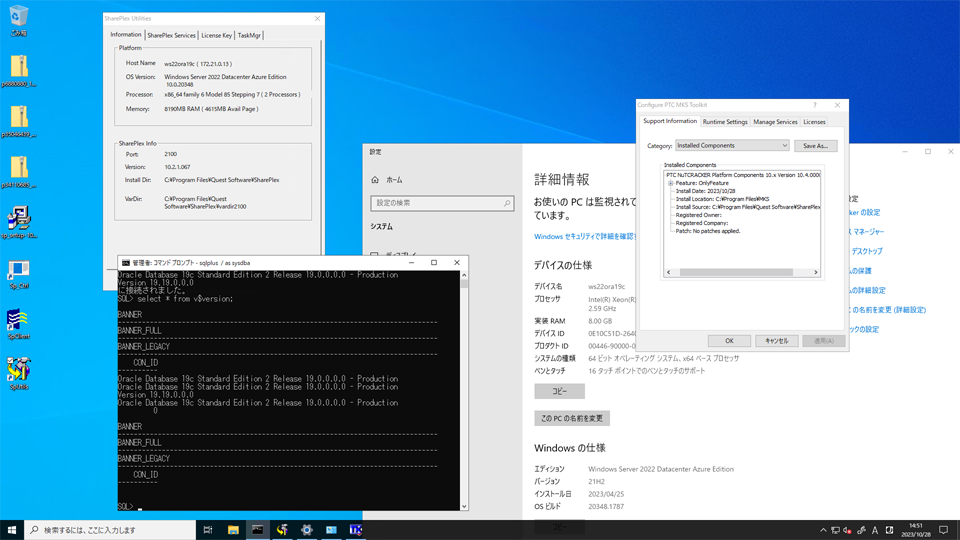Image resolution: width=960 pixels, height=540 pixels.
Task: Open the taskbar clock and date
Action: click(x=916, y=530)
